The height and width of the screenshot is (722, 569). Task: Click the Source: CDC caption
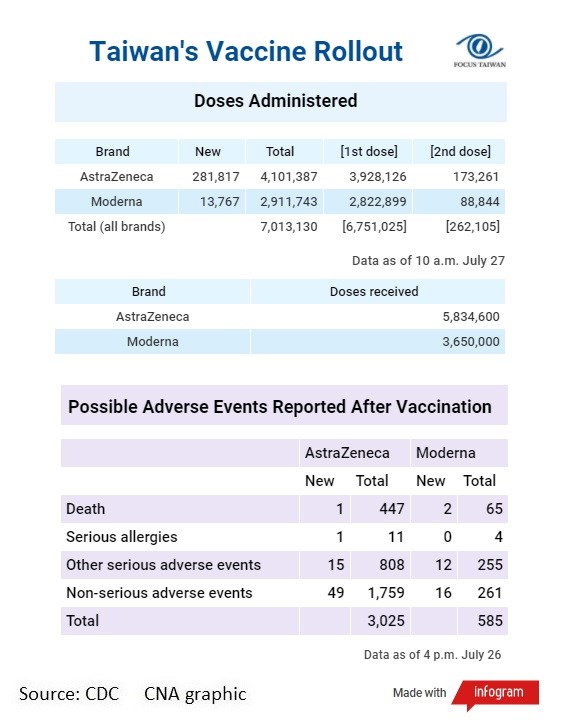(x=69, y=694)
